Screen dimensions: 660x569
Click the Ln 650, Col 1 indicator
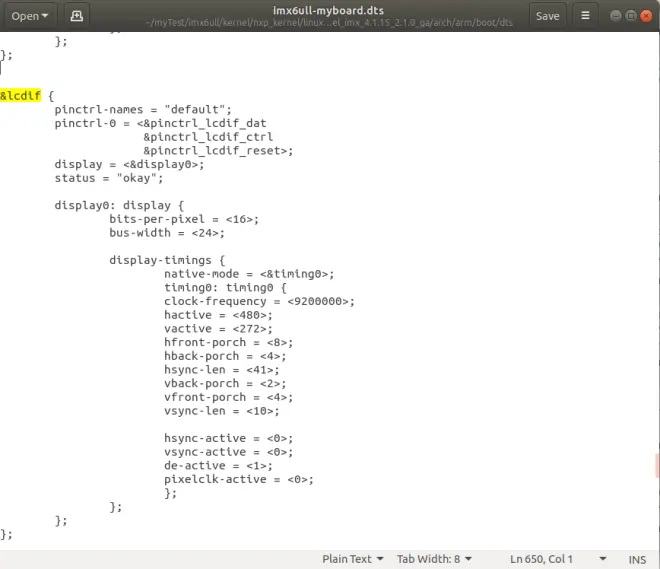pos(541,559)
